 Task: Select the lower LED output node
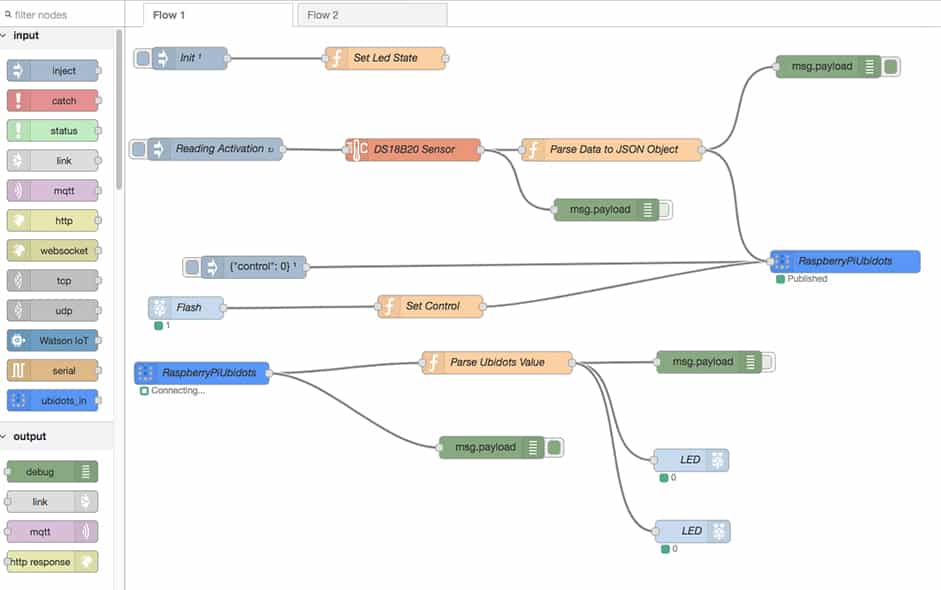(692, 531)
